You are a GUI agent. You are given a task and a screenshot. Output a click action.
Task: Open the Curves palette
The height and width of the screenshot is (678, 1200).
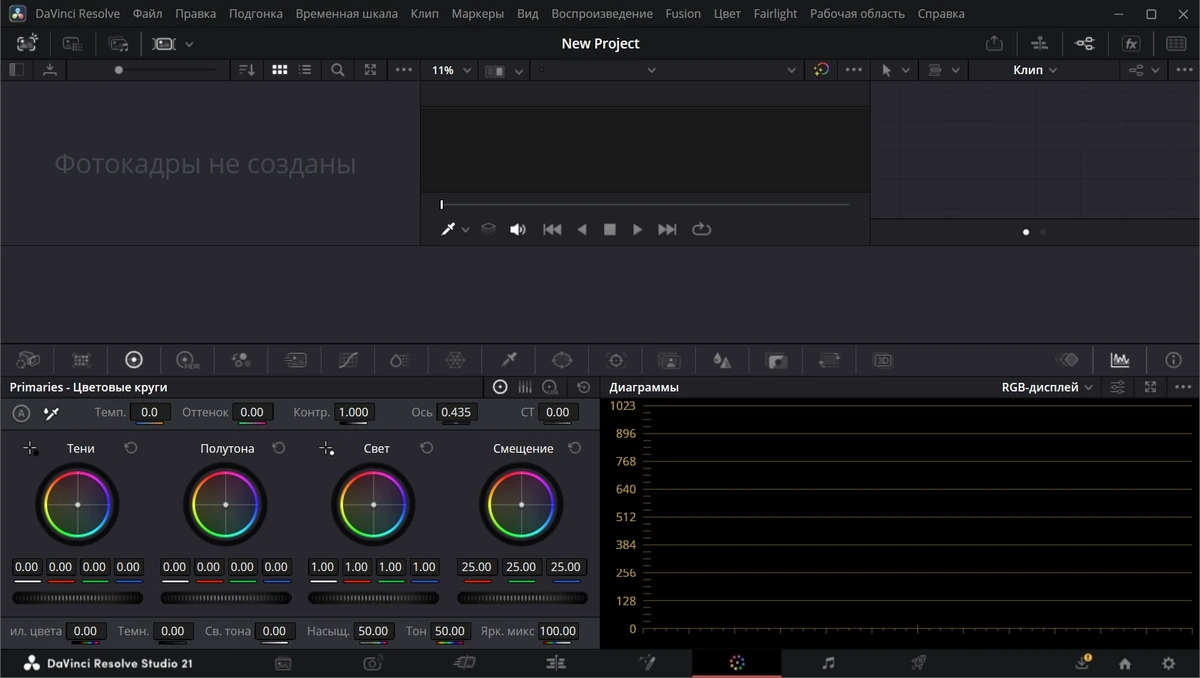coord(348,360)
